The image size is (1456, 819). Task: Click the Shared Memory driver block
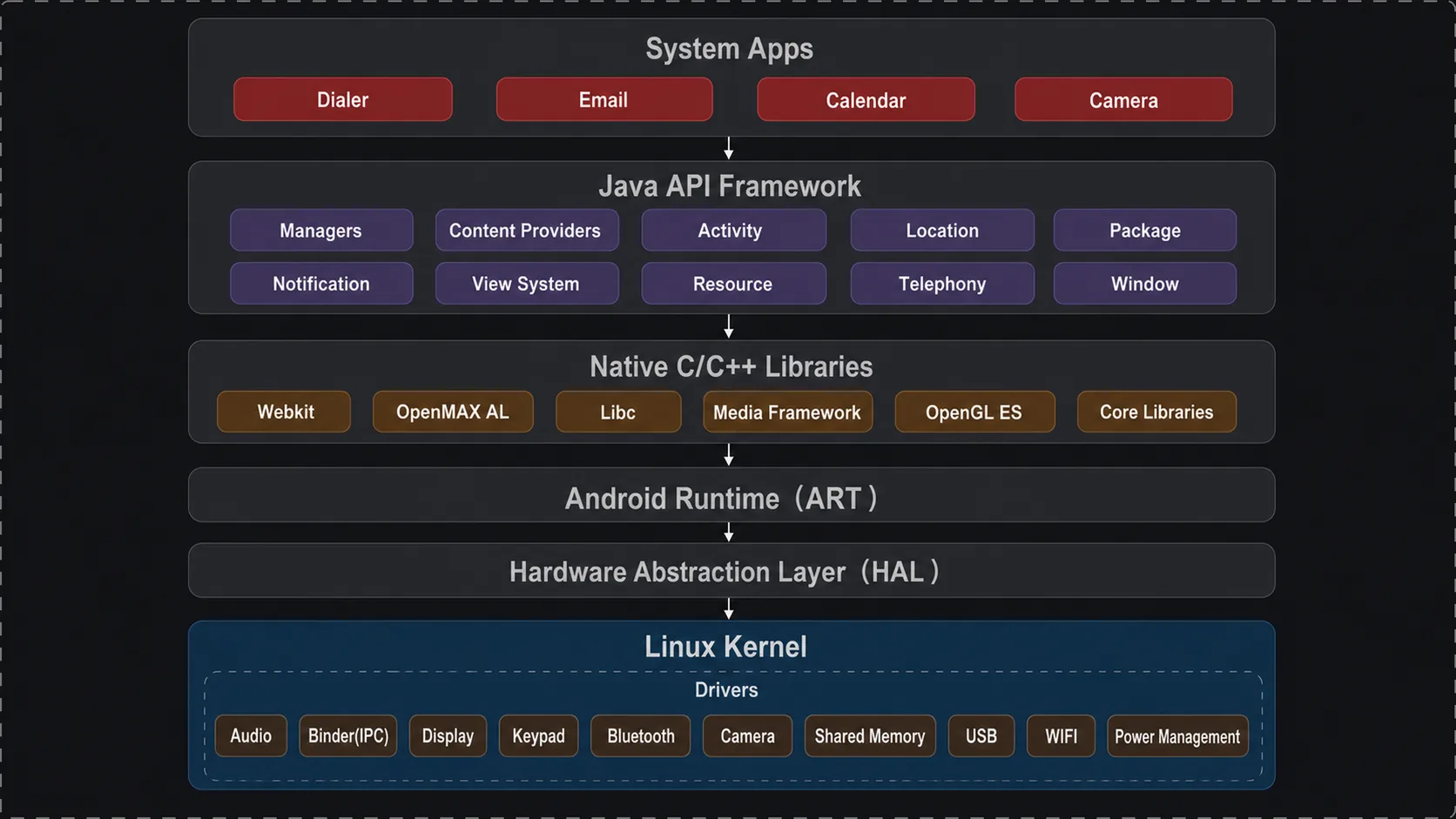pyautogui.click(x=870, y=736)
